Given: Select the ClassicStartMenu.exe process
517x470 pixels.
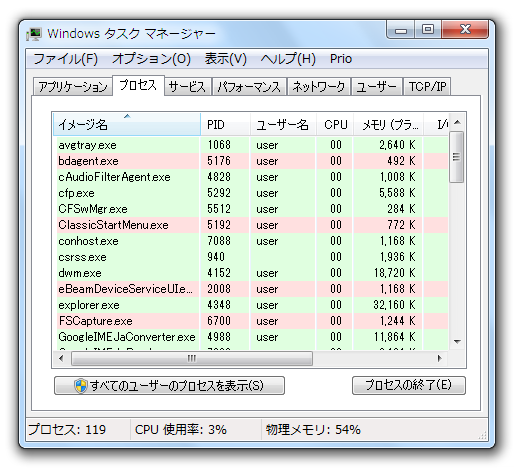Looking at the screenshot, I should point(252,225).
